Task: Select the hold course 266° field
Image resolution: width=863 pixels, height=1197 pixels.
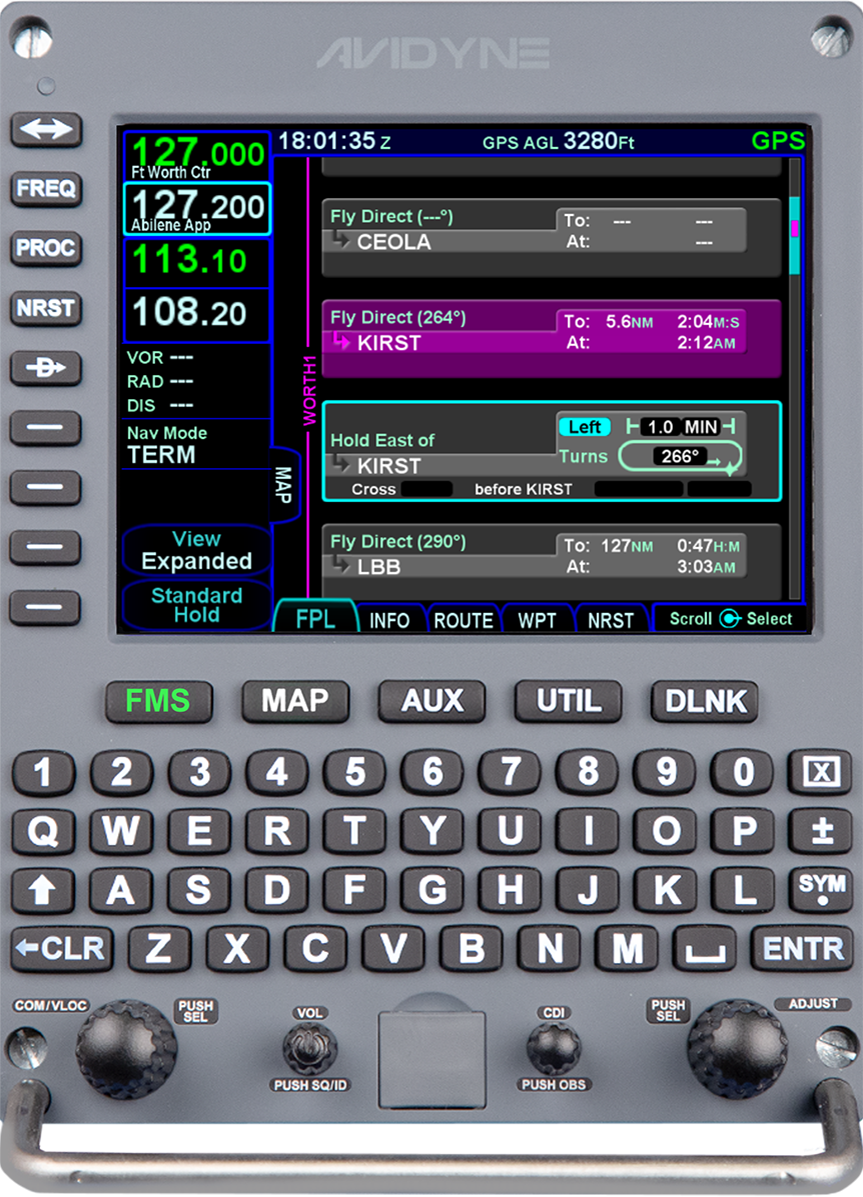Action: 680,457
